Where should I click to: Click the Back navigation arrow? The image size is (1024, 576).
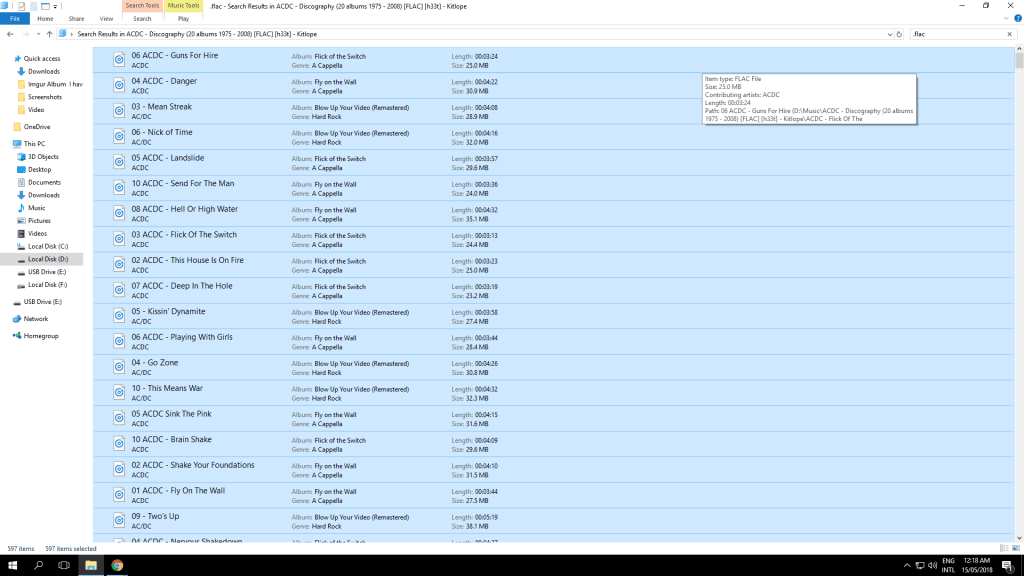click(x=10, y=33)
